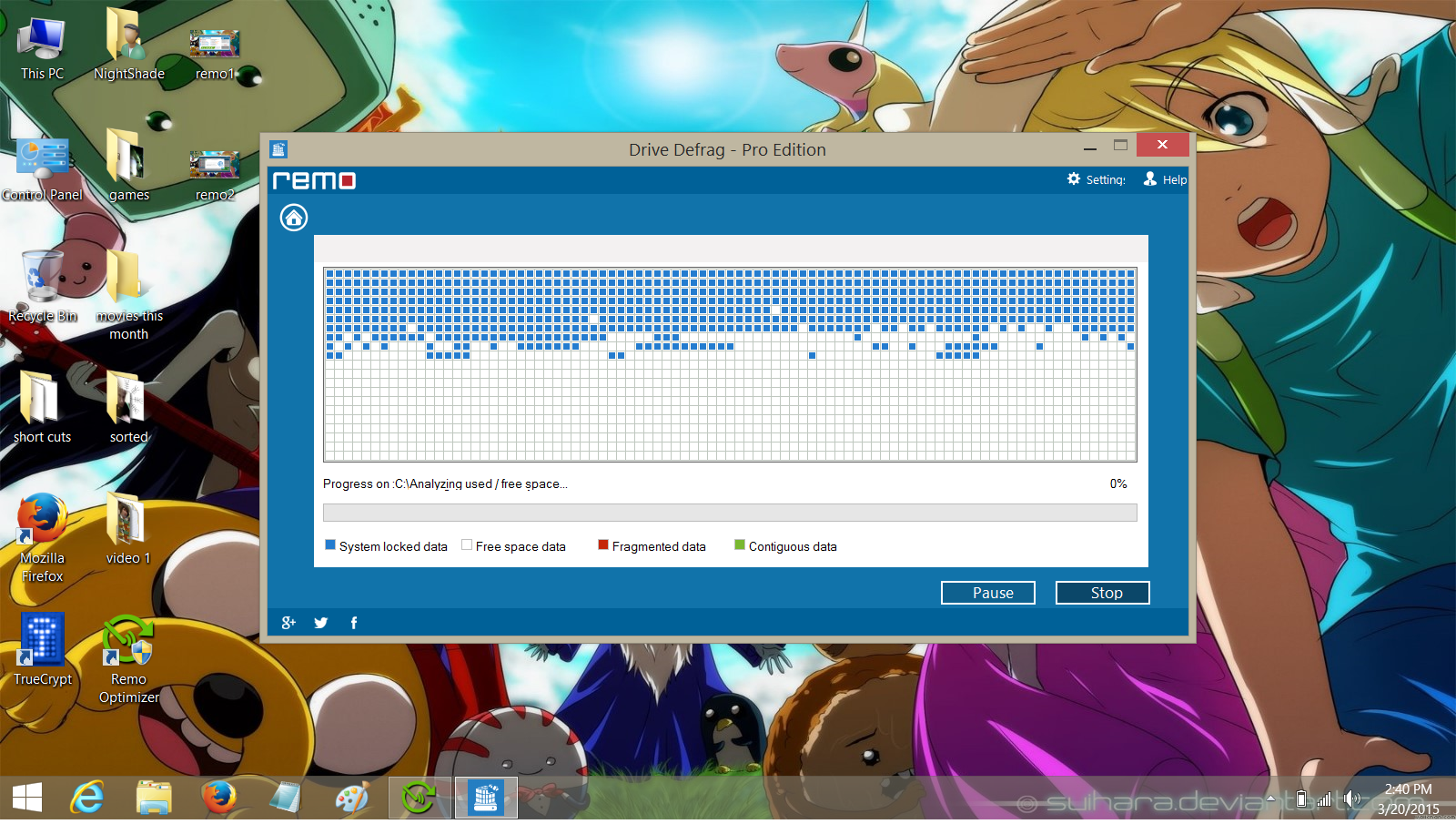The height and width of the screenshot is (824, 1456).
Task: Click the Fragmented data red swatch
Action: (603, 545)
